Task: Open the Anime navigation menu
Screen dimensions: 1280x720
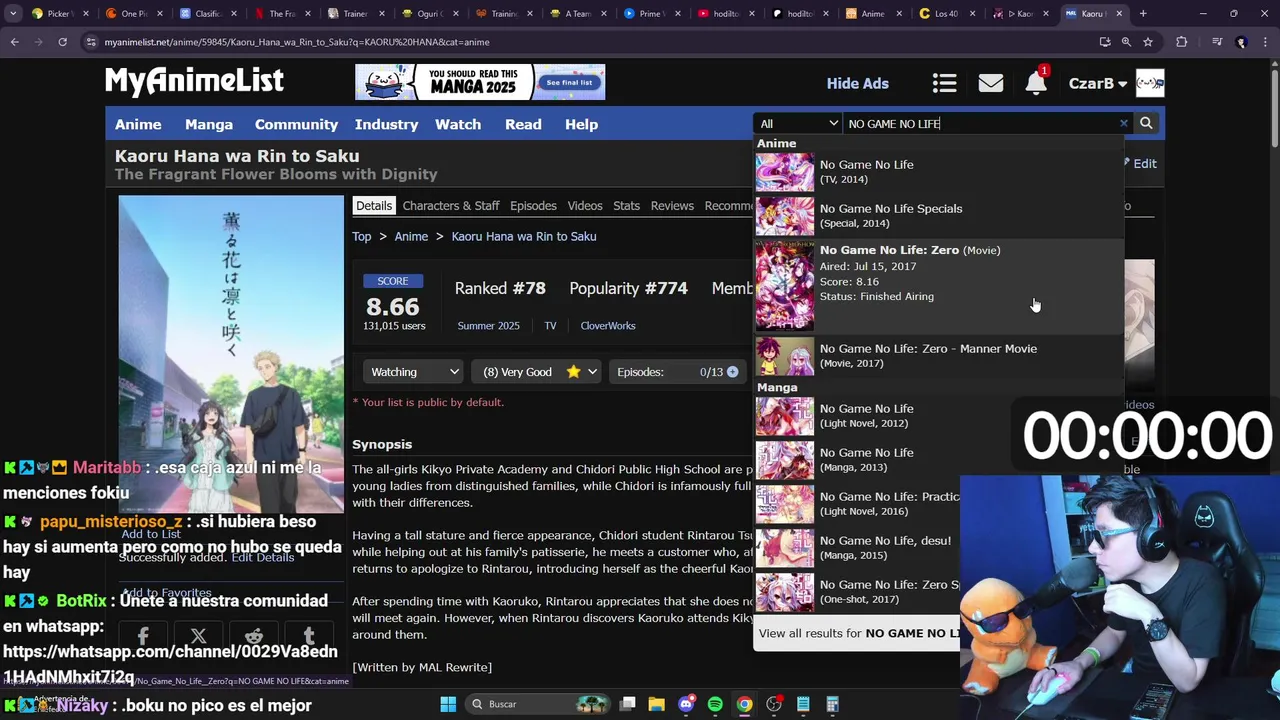Action: [x=138, y=124]
